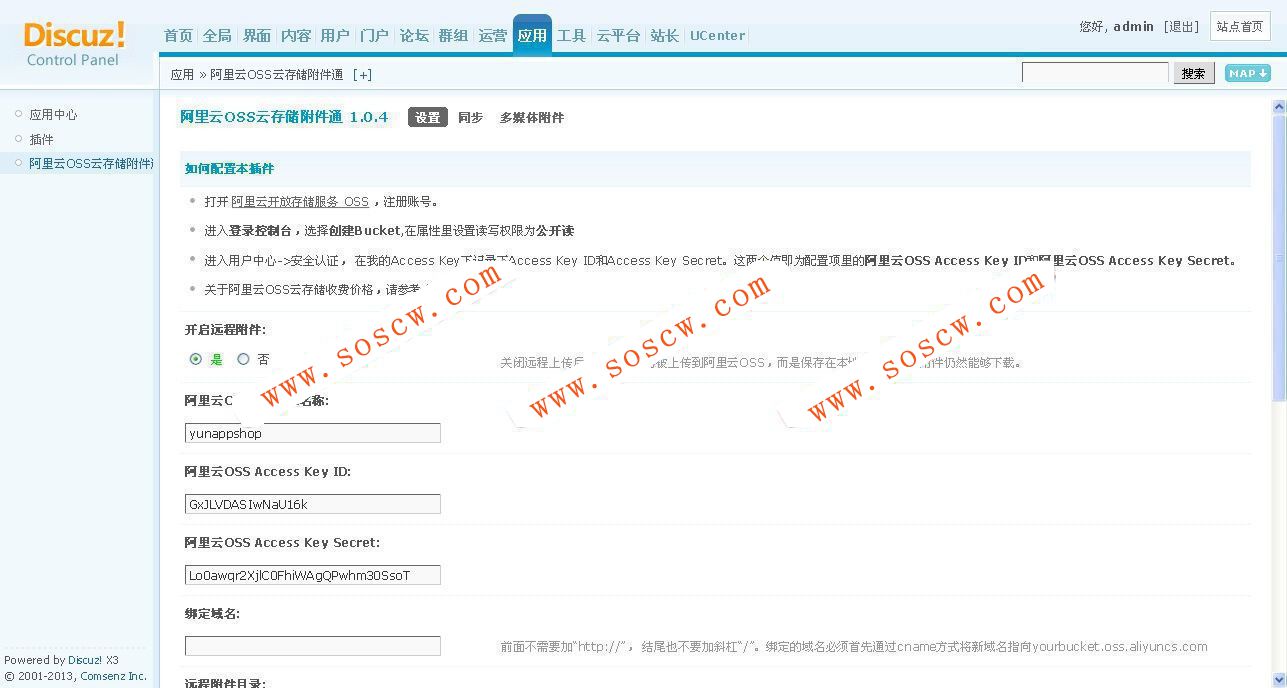This screenshot has width=1287, height=688.
Task: Click the 绑定域名 label
Action: coord(212,614)
